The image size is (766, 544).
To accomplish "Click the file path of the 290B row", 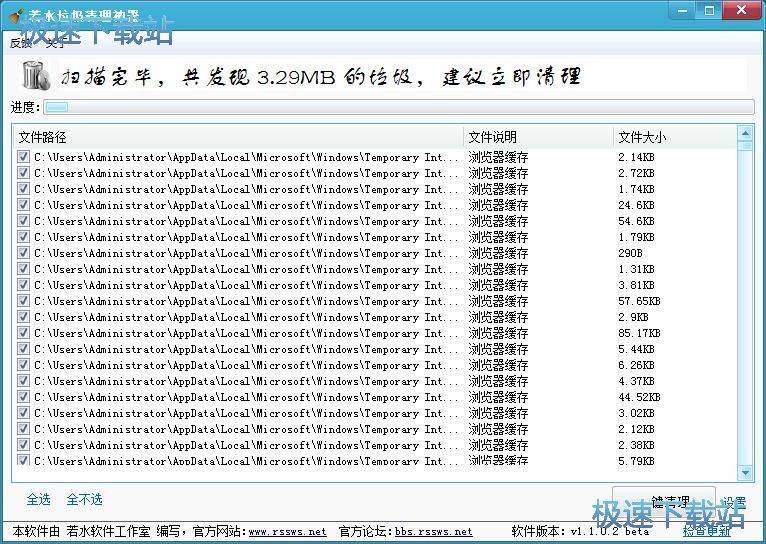I will coord(246,253).
